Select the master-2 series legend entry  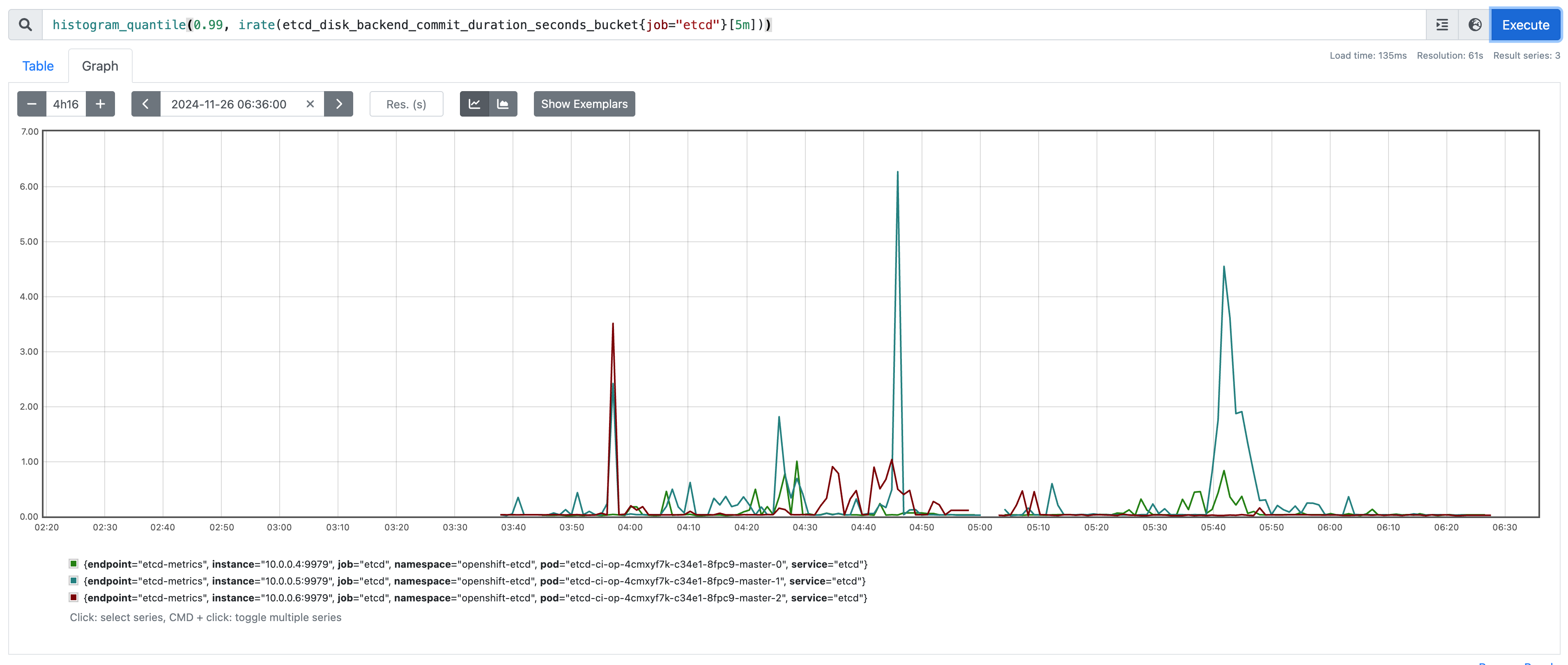475,598
